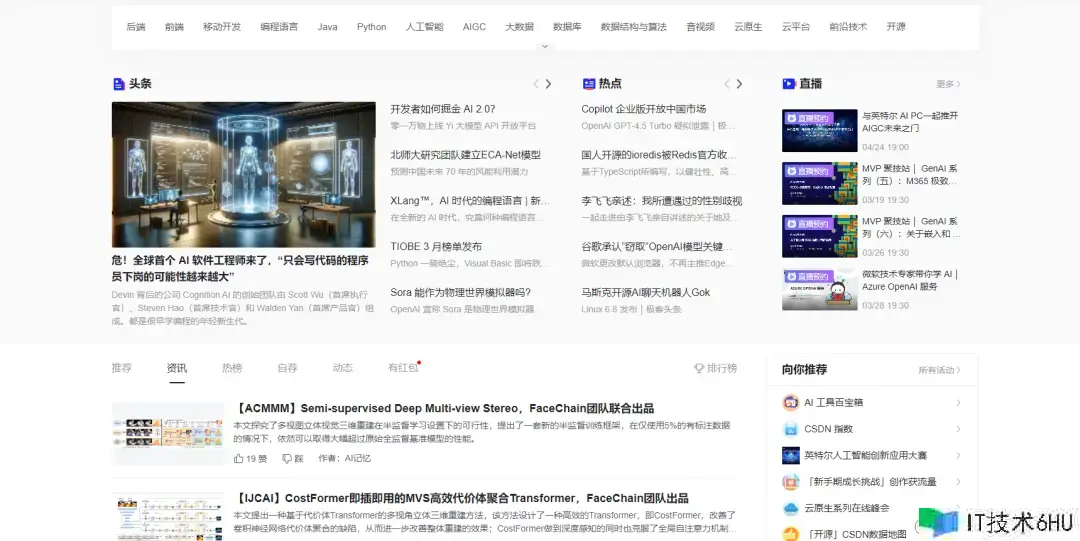Open the CSDN 指数 row chevron
Image resolution: width=1080 pixels, height=541 pixels.
958,429
